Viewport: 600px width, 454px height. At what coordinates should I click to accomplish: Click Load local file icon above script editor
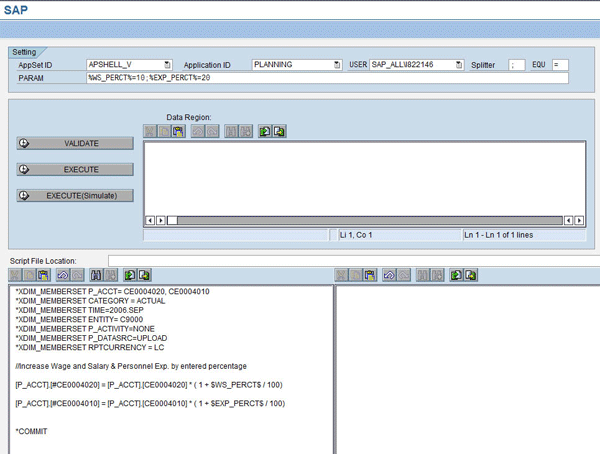coord(128,275)
